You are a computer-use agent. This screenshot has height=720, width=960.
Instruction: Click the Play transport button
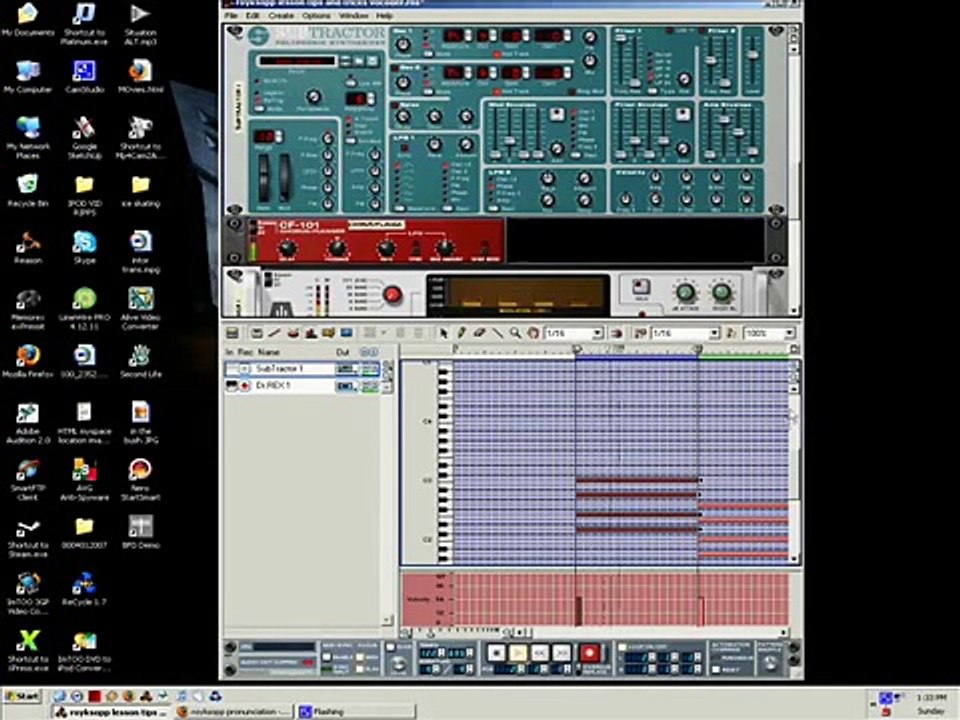pos(518,653)
